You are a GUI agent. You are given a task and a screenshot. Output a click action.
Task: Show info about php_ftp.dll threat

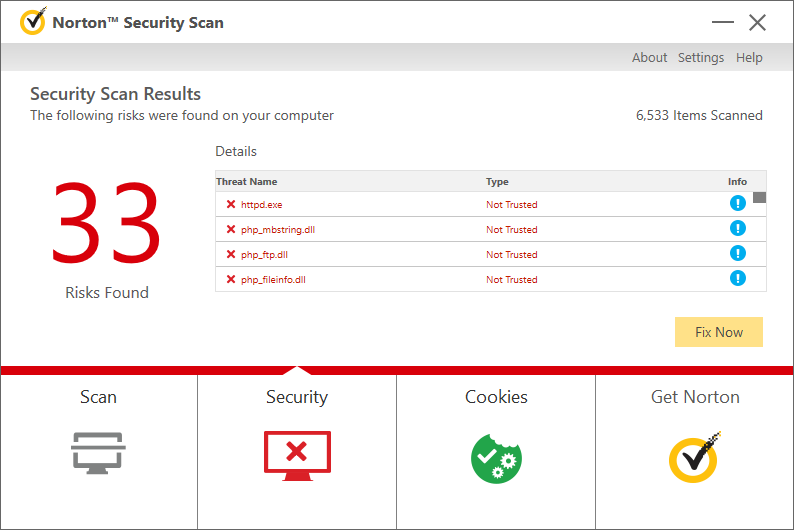click(738, 254)
